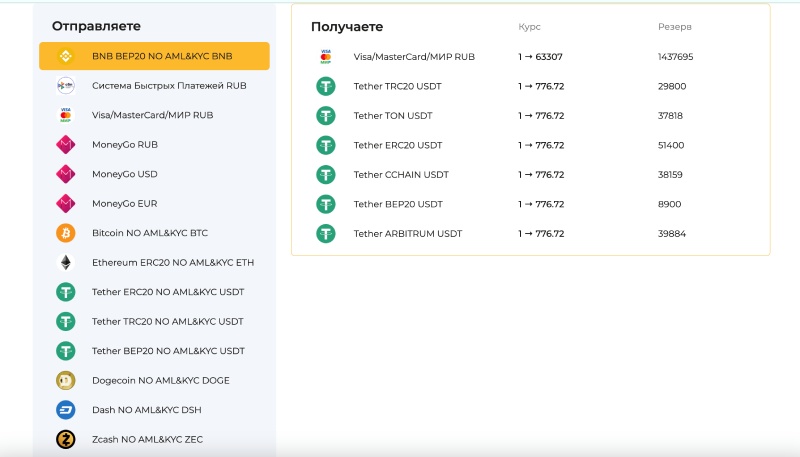Select MoneyGo USD as send currency
This screenshot has width=800, height=457.
(x=124, y=174)
